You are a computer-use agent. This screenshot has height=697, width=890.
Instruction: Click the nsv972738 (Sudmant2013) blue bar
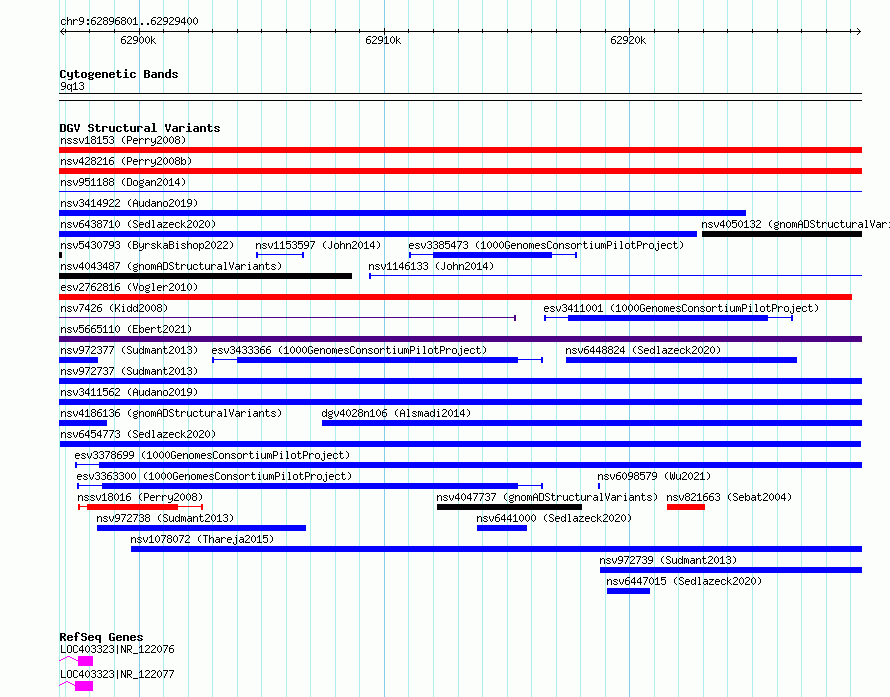pyautogui.click(x=201, y=528)
